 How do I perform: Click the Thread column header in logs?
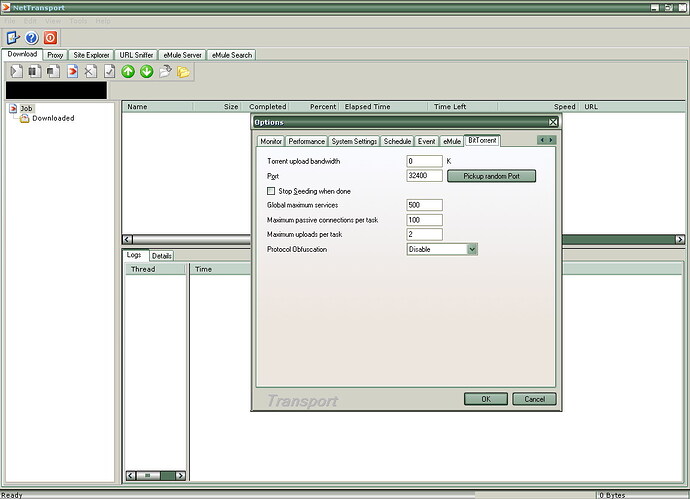pyautogui.click(x=156, y=269)
